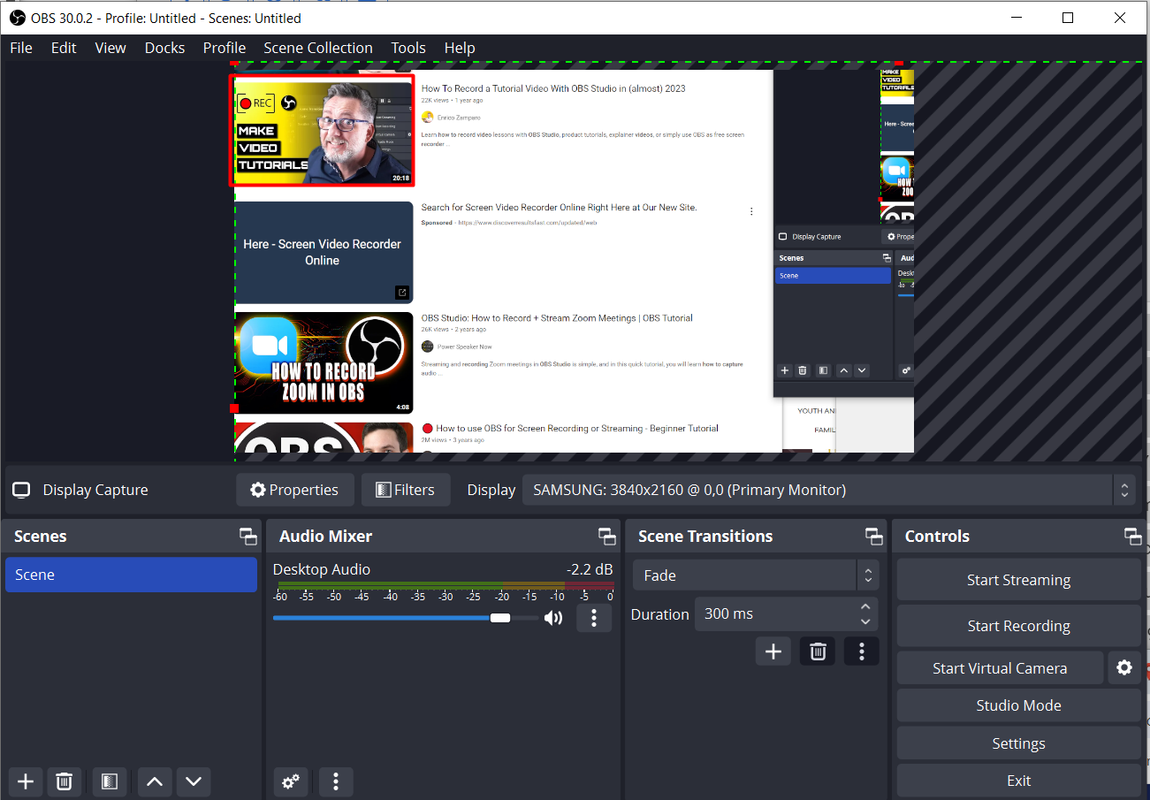
Task: Remove selected scene with trash icon
Action: (x=64, y=782)
